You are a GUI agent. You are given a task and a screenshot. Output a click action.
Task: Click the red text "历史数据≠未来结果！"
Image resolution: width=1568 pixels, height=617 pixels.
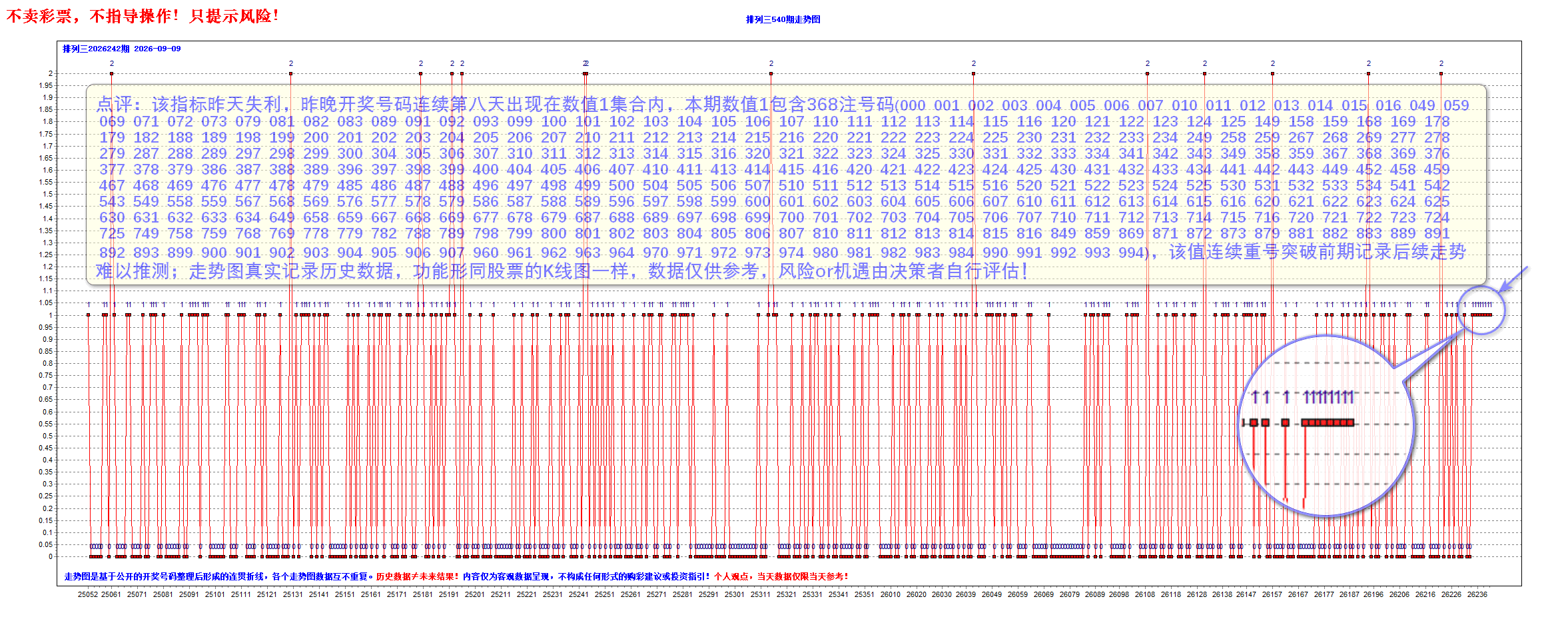tap(418, 576)
